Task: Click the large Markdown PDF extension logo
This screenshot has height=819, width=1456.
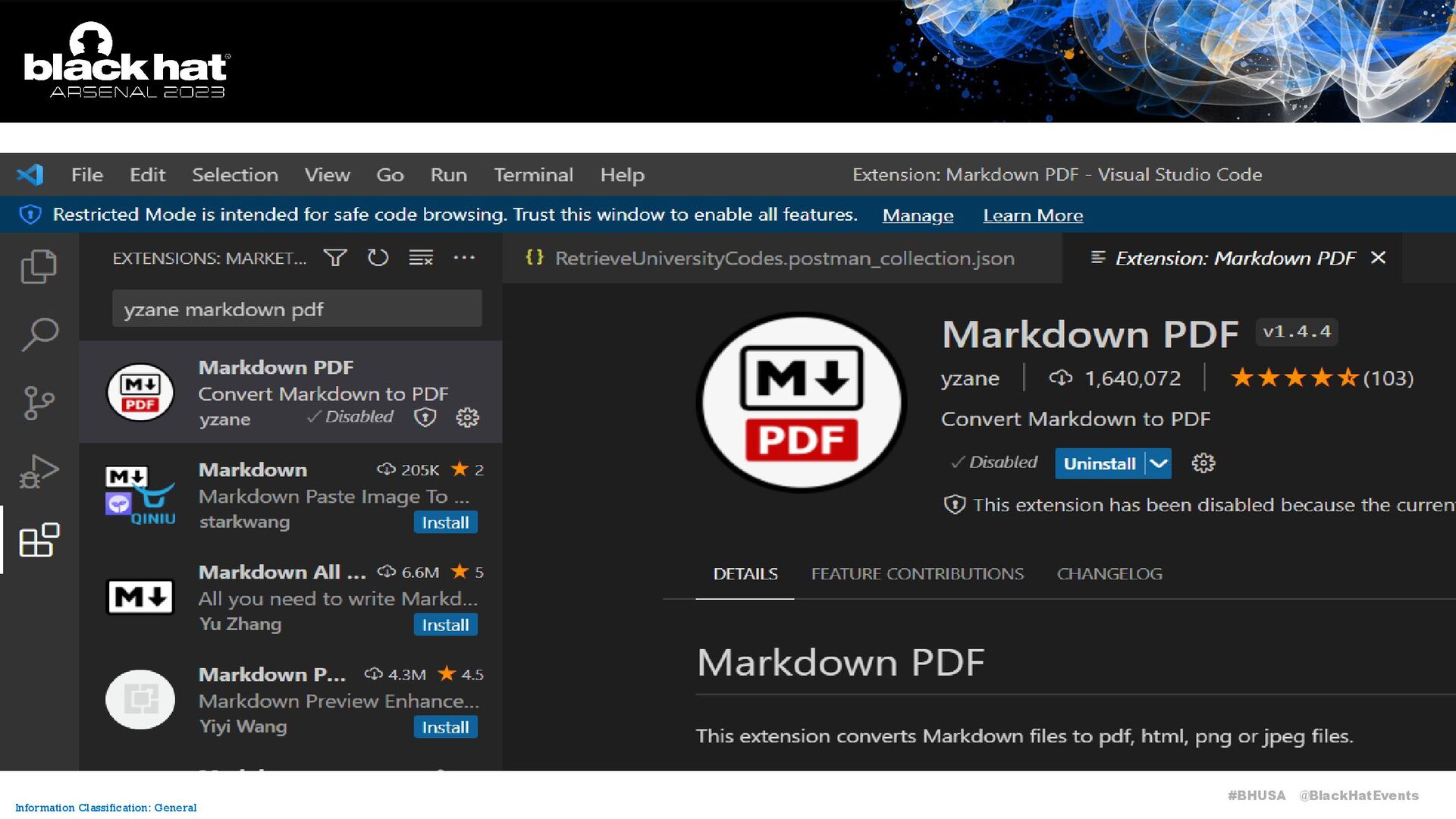Action: coord(802,403)
